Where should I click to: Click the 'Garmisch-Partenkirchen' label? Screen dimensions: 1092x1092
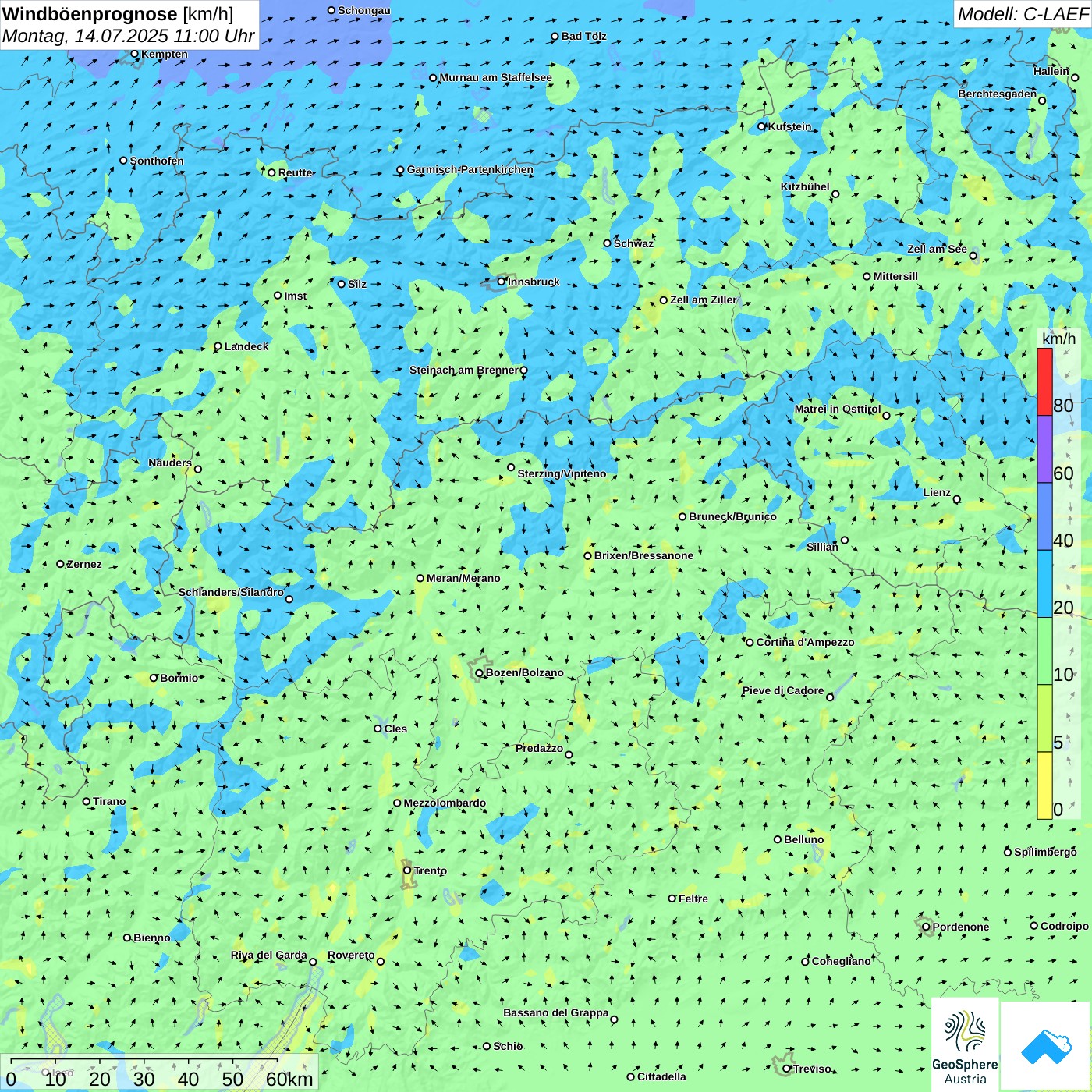click(470, 169)
